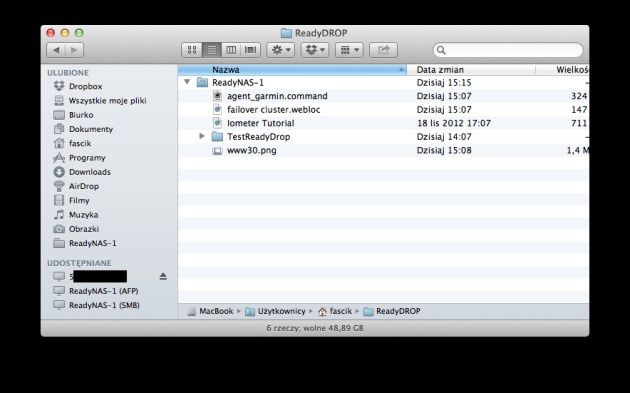Eject the redacted shared computer
The image size is (630, 393).
pos(163,276)
